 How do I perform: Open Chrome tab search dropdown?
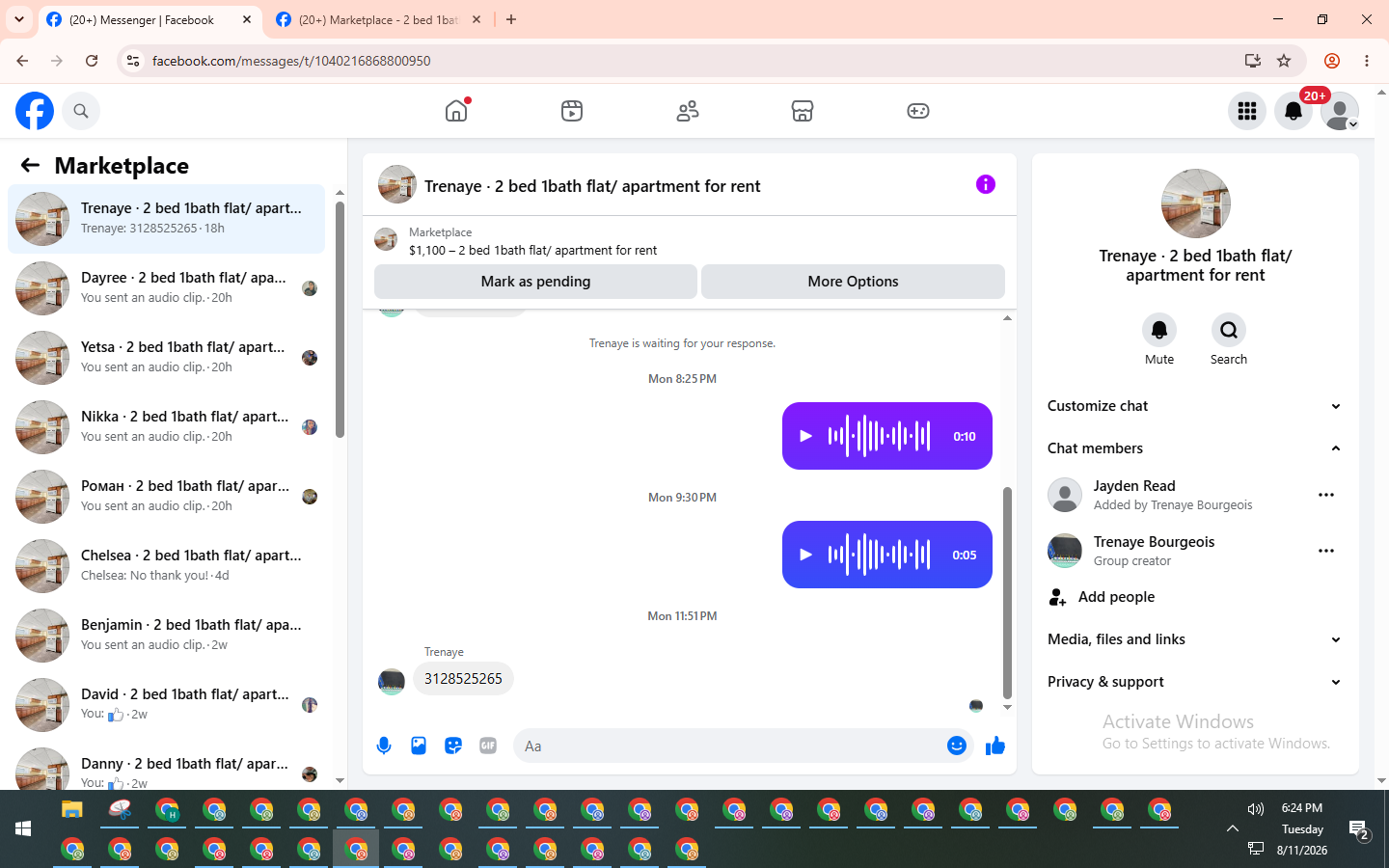click(19, 19)
